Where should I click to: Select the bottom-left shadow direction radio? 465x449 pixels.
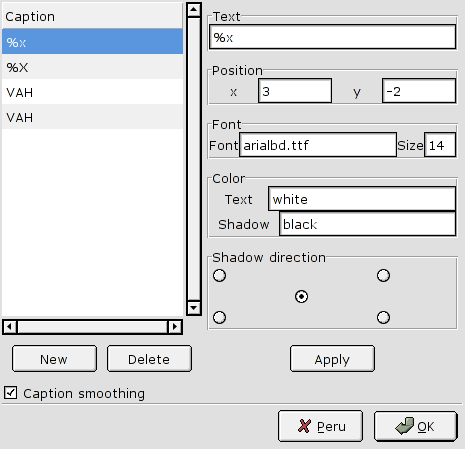pos(219,317)
